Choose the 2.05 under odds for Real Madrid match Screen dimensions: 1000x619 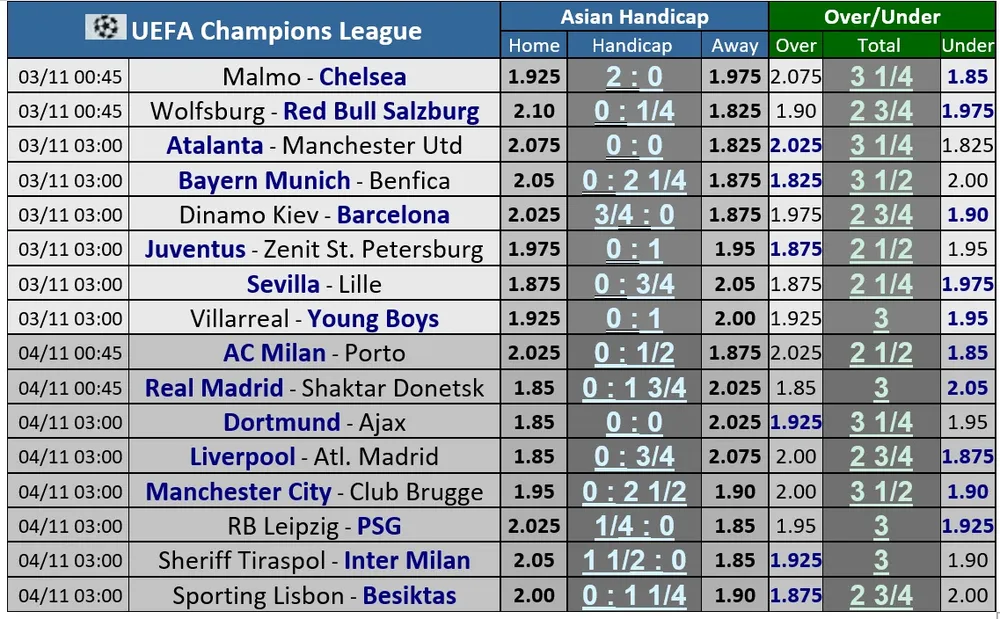tap(967, 388)
